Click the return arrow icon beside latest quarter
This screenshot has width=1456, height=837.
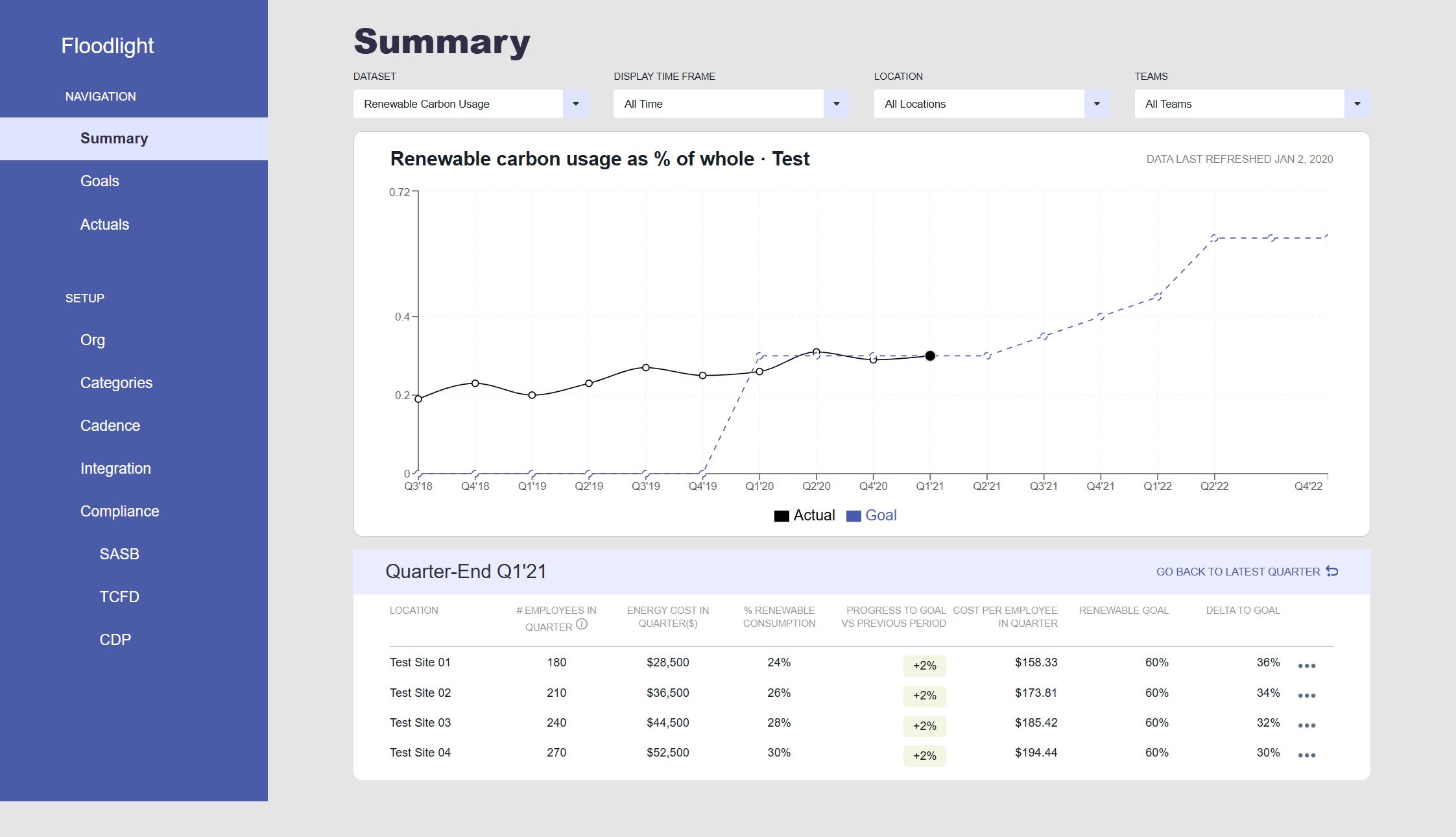tap(1332, 571)
